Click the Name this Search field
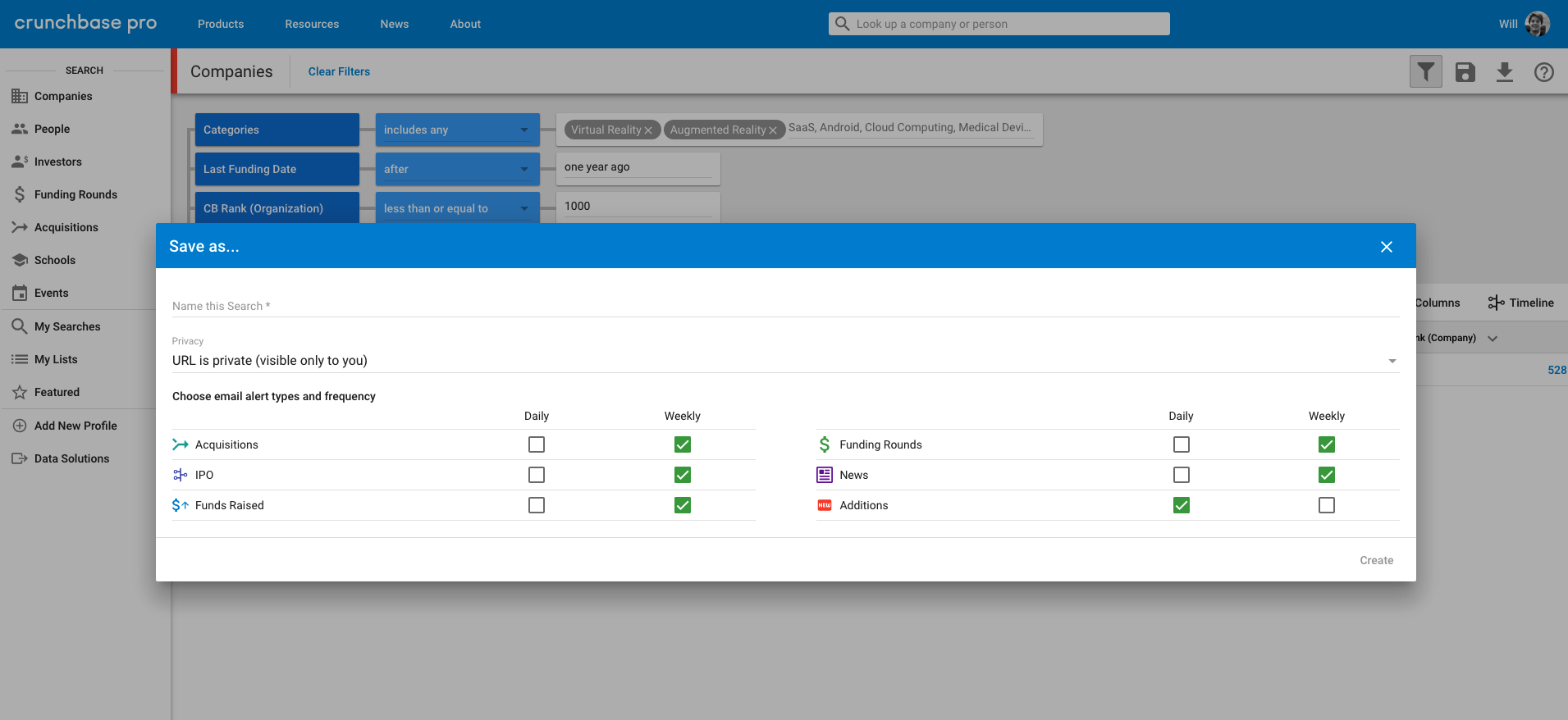The height and width of the screenshot is (720, 1568). 785,306
